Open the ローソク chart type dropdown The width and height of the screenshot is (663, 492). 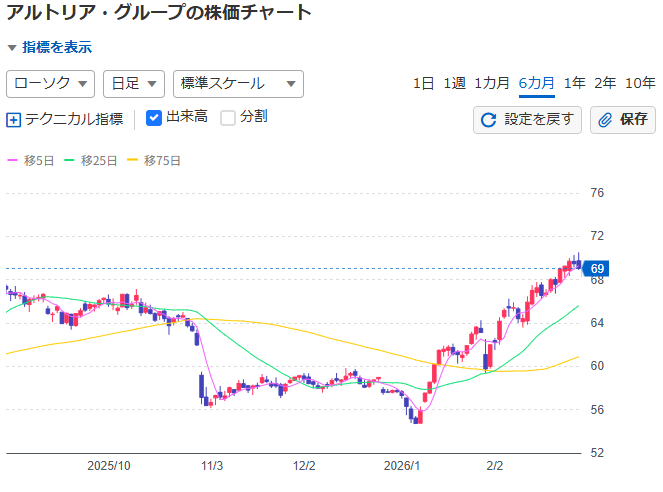tap(51, 84)
